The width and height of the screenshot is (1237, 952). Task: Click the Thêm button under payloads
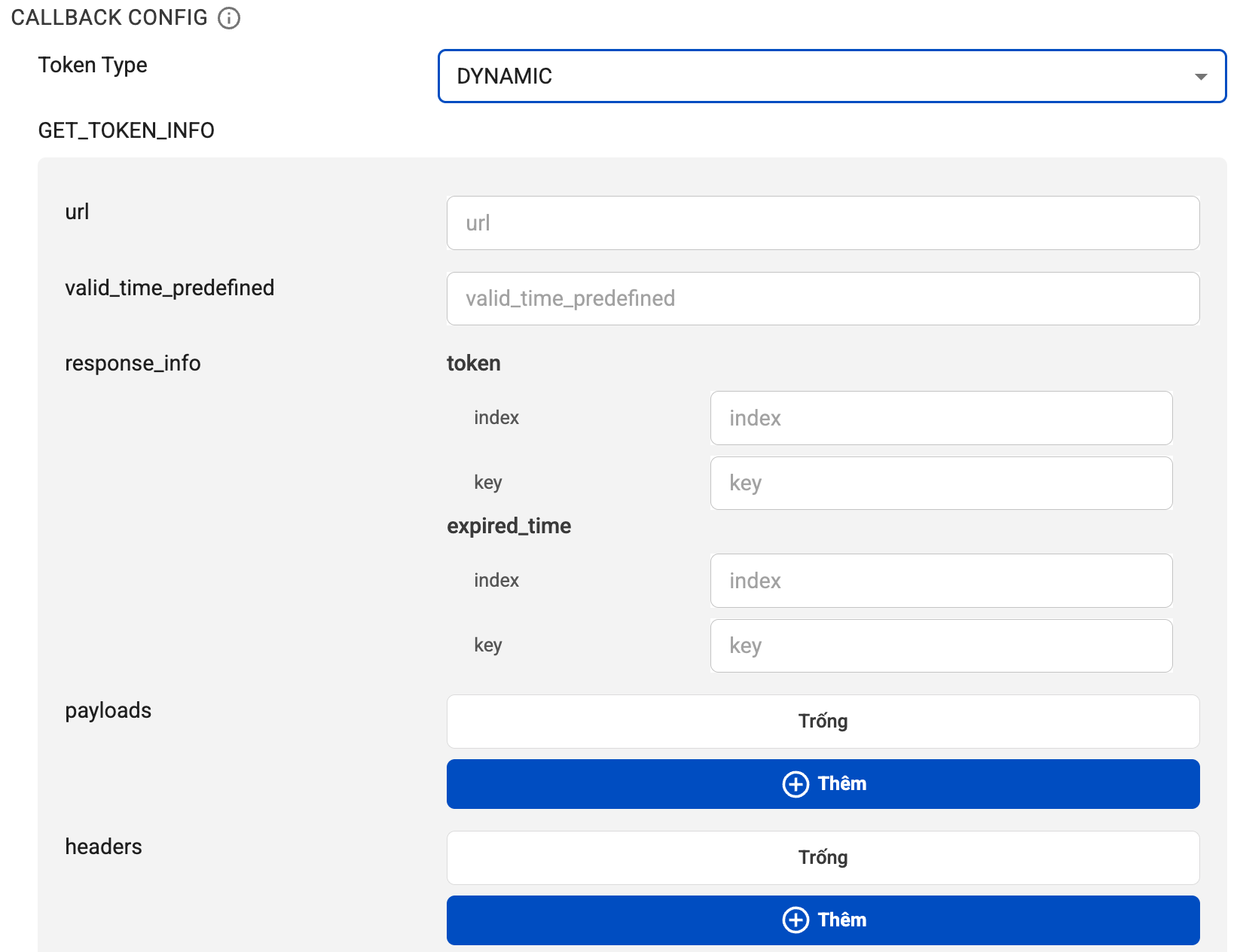point(823,784)
